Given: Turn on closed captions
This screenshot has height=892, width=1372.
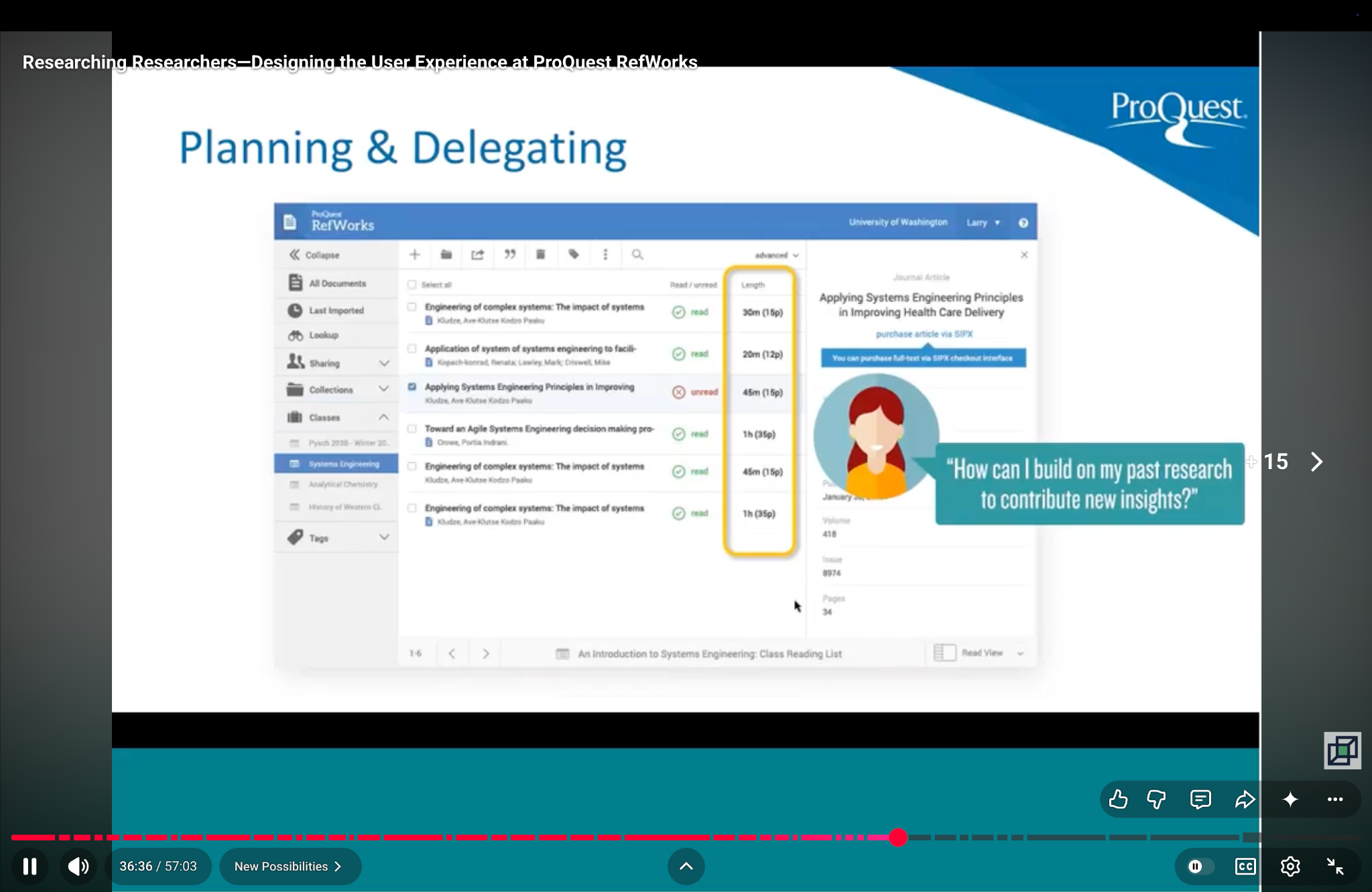Looking at the screenshot, I should point(1245,867).
